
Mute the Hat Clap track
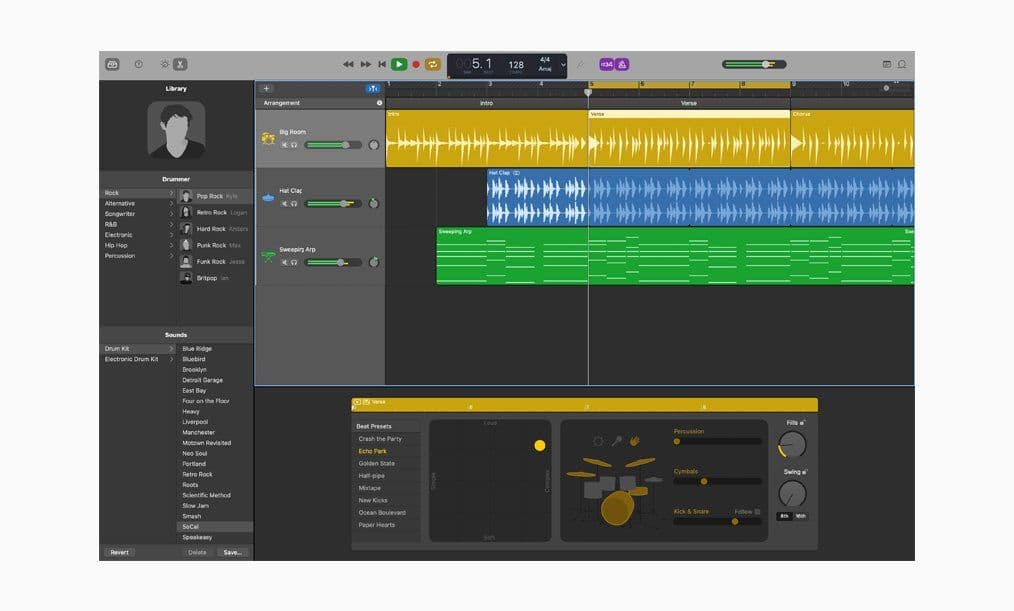[285, 204]
